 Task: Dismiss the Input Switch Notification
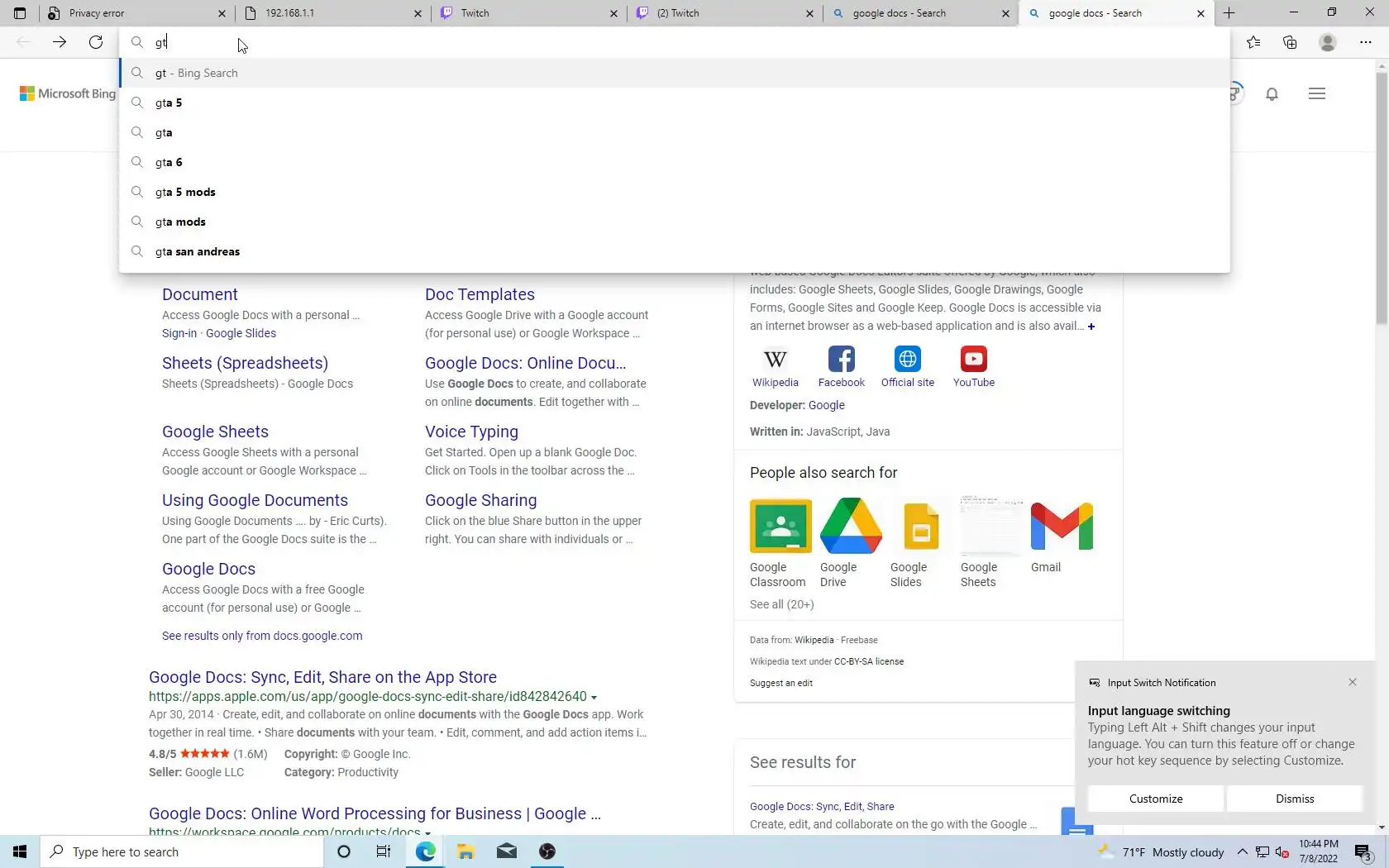coord(1295,799)
